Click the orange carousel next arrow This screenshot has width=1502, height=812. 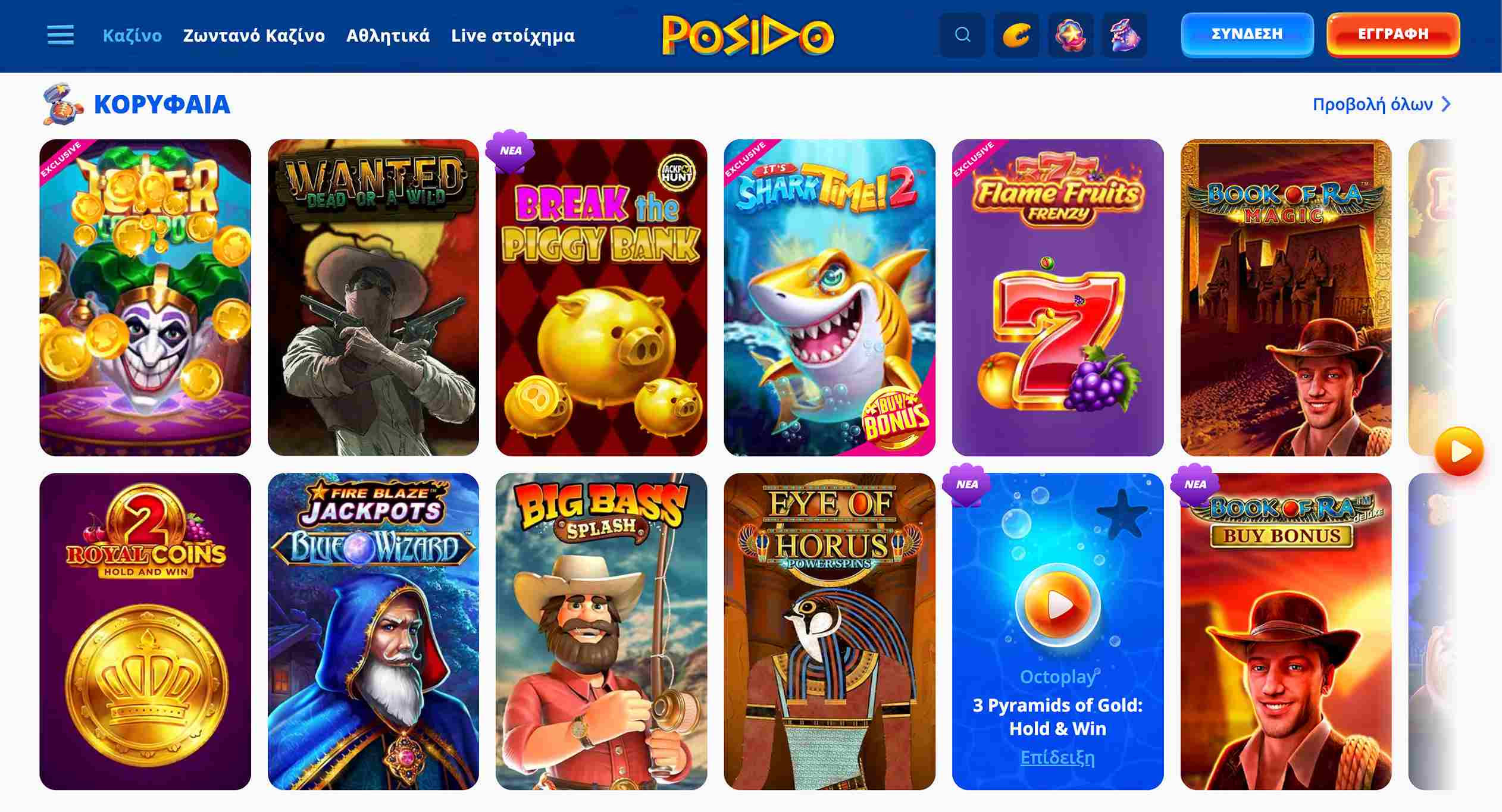click(x=1459, y=452)
